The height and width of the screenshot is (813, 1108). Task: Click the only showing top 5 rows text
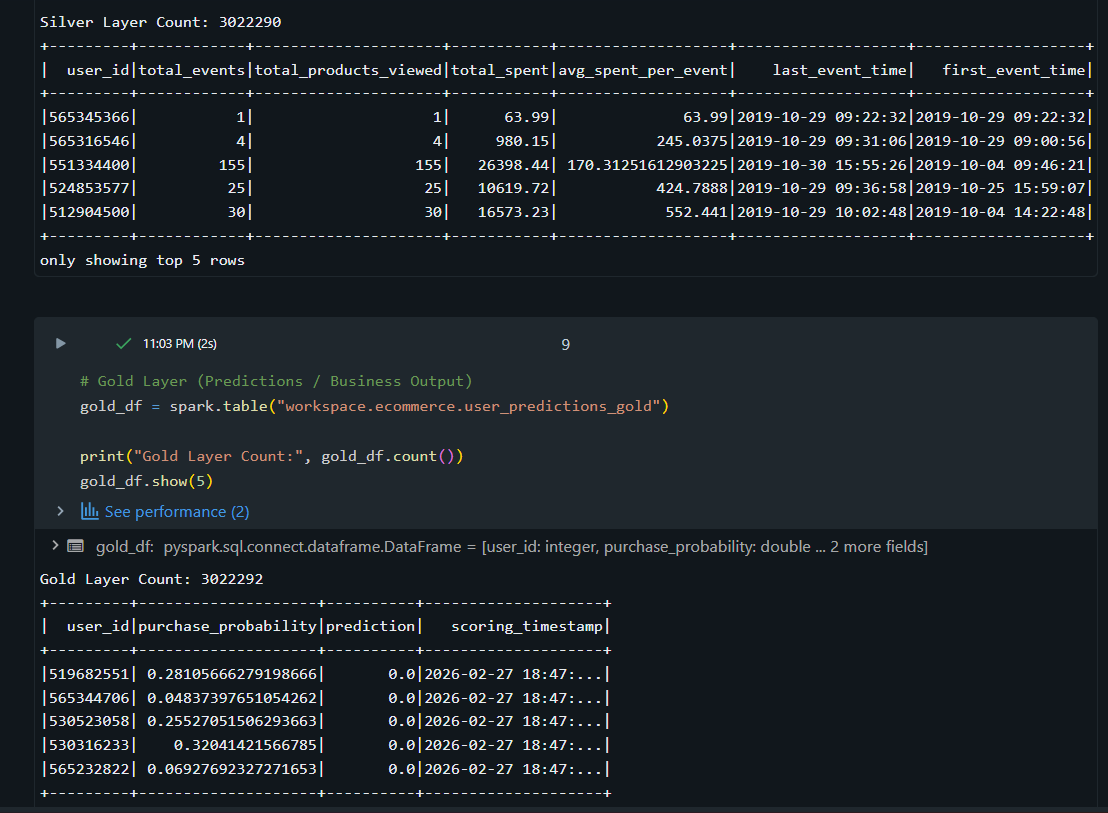[x=142, y=261]
